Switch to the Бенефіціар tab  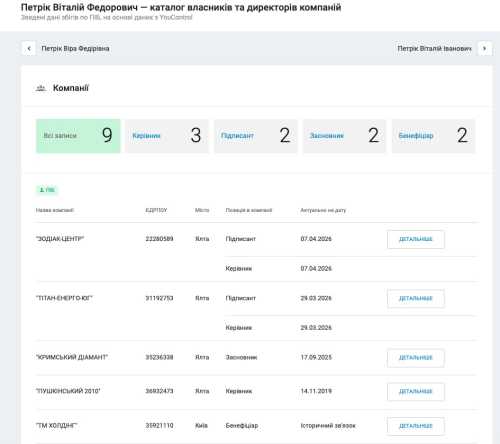(433, 136)
